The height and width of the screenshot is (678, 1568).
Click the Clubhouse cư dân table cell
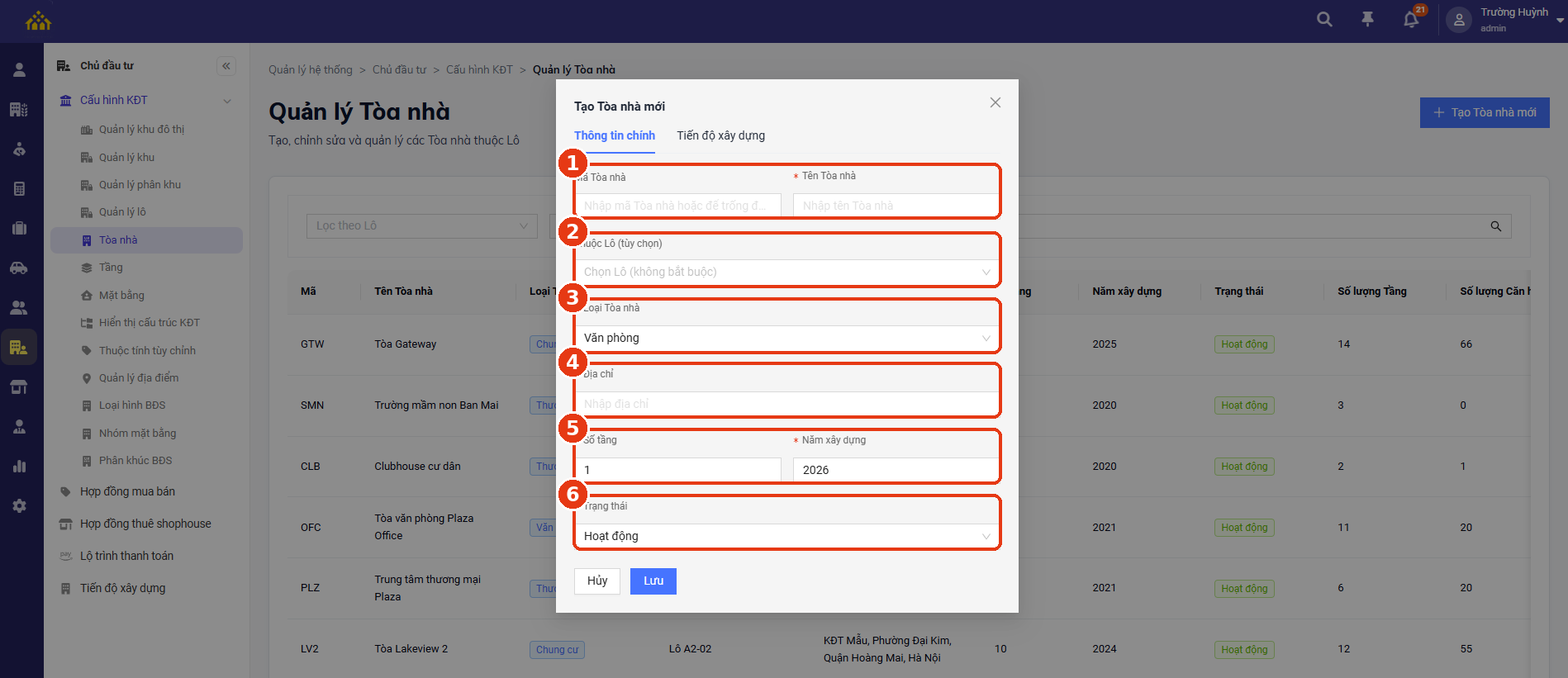tap(417, 467)
